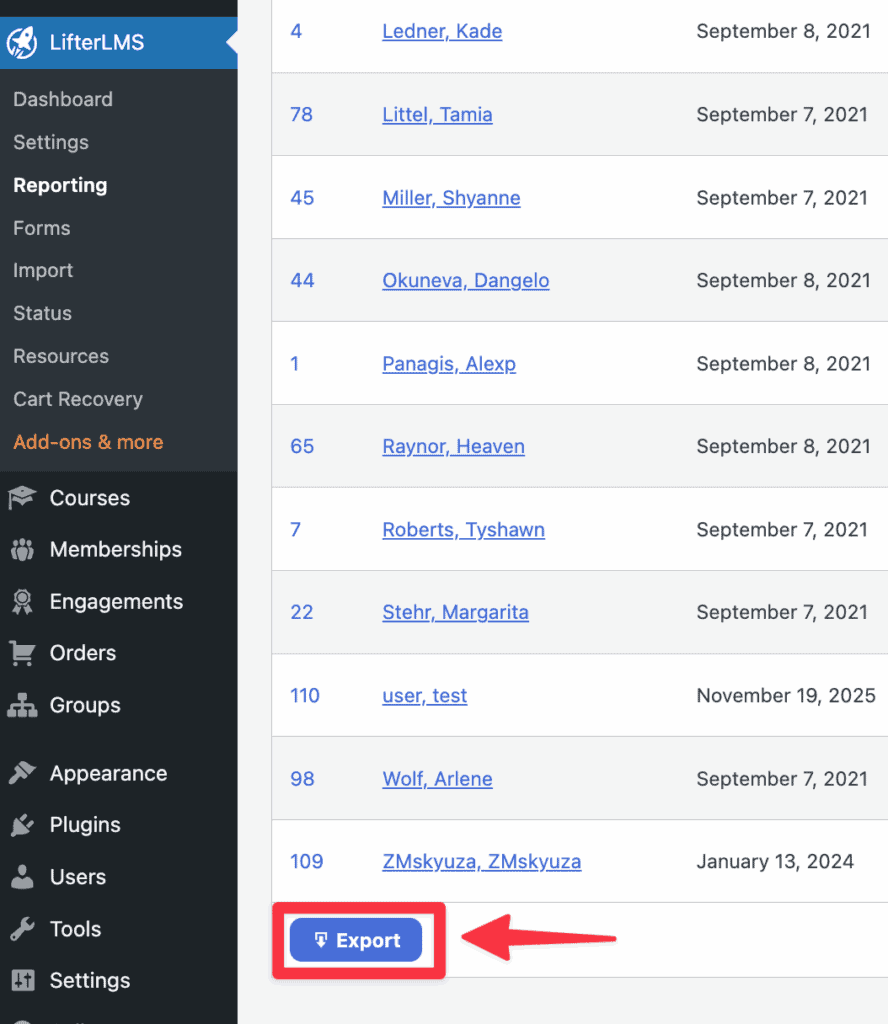888x1024 pixels.
Task: Click student ID 65
Action: pos(302,447)
